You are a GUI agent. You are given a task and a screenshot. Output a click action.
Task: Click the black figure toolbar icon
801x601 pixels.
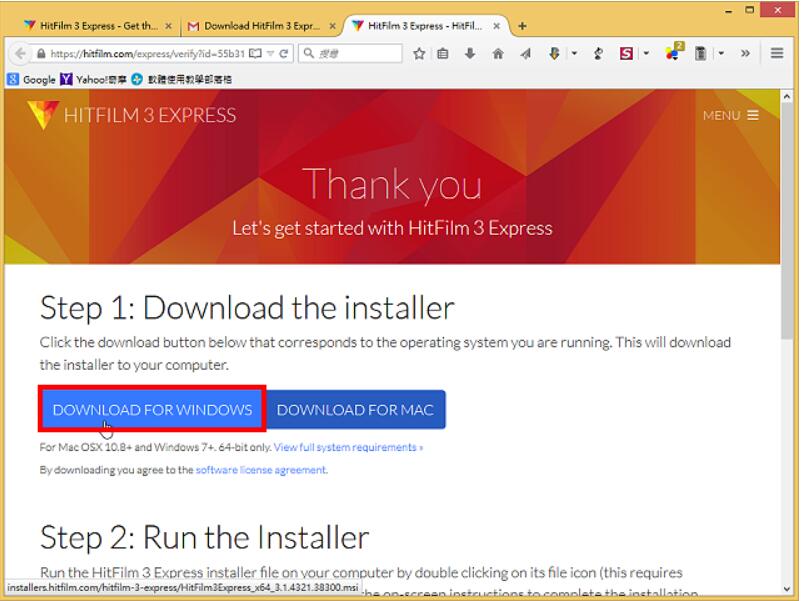(x=598, y=54)
